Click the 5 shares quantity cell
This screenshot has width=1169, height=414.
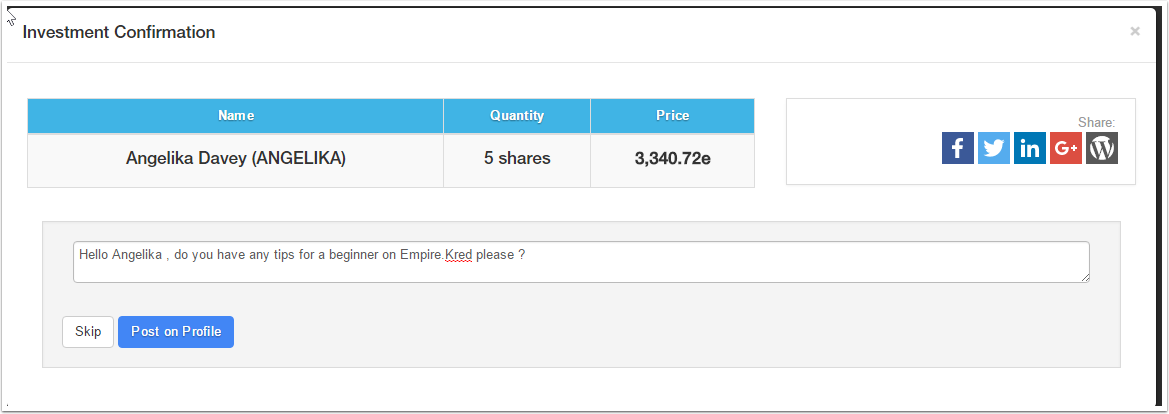(x=517, y=158)
